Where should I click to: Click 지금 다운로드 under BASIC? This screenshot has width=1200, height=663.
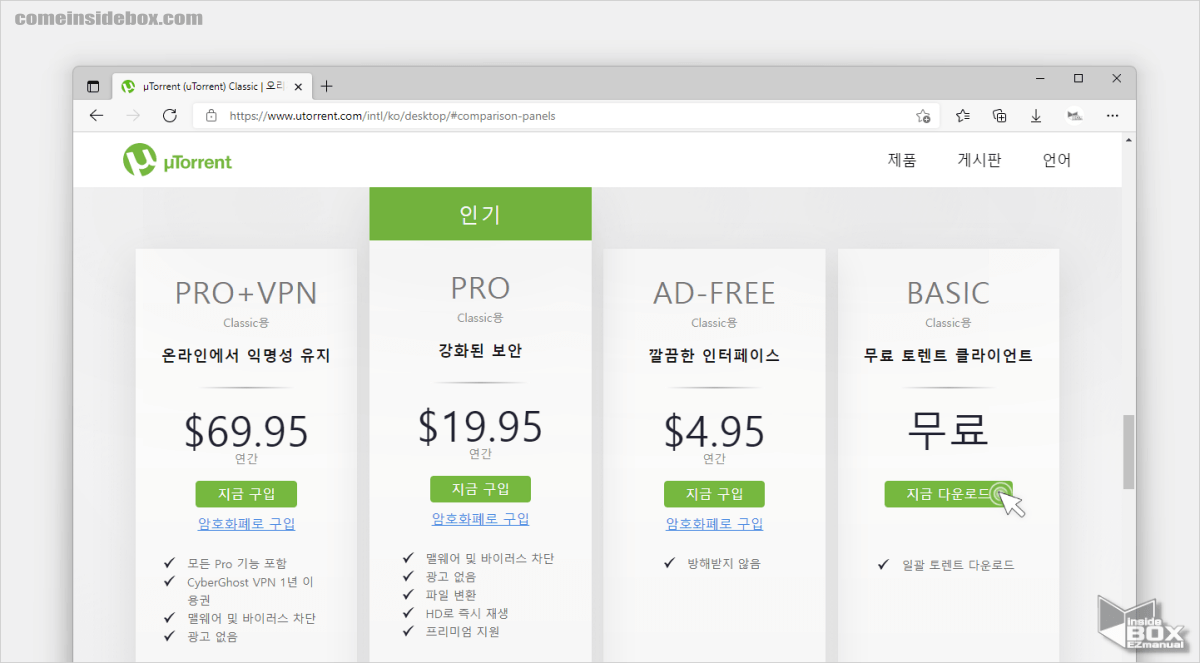(948, 494)
